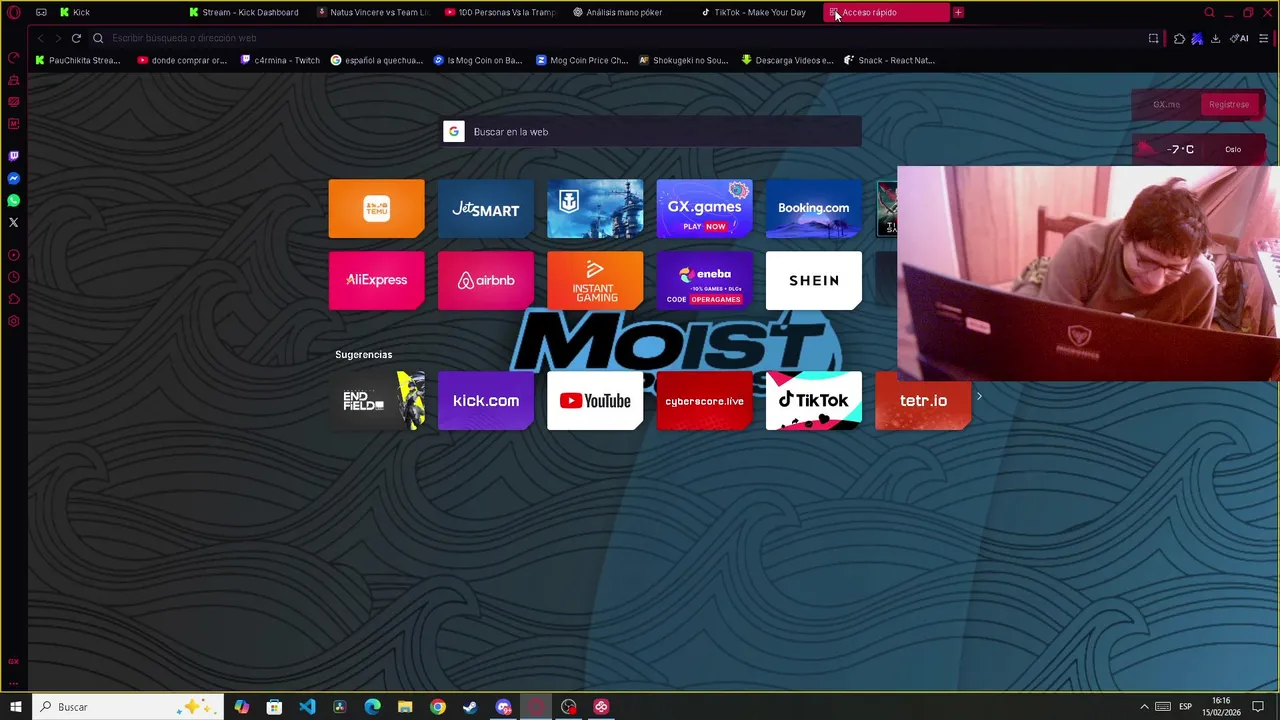Switch to the Kick tab

click(x=118, y=12)
